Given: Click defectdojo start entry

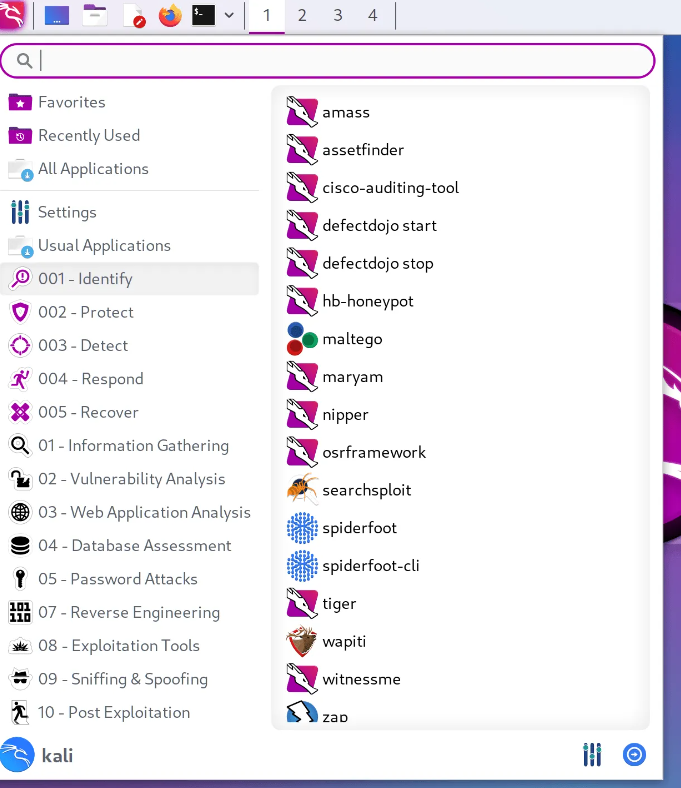Looking at the screenshot, I should point(460,225).
